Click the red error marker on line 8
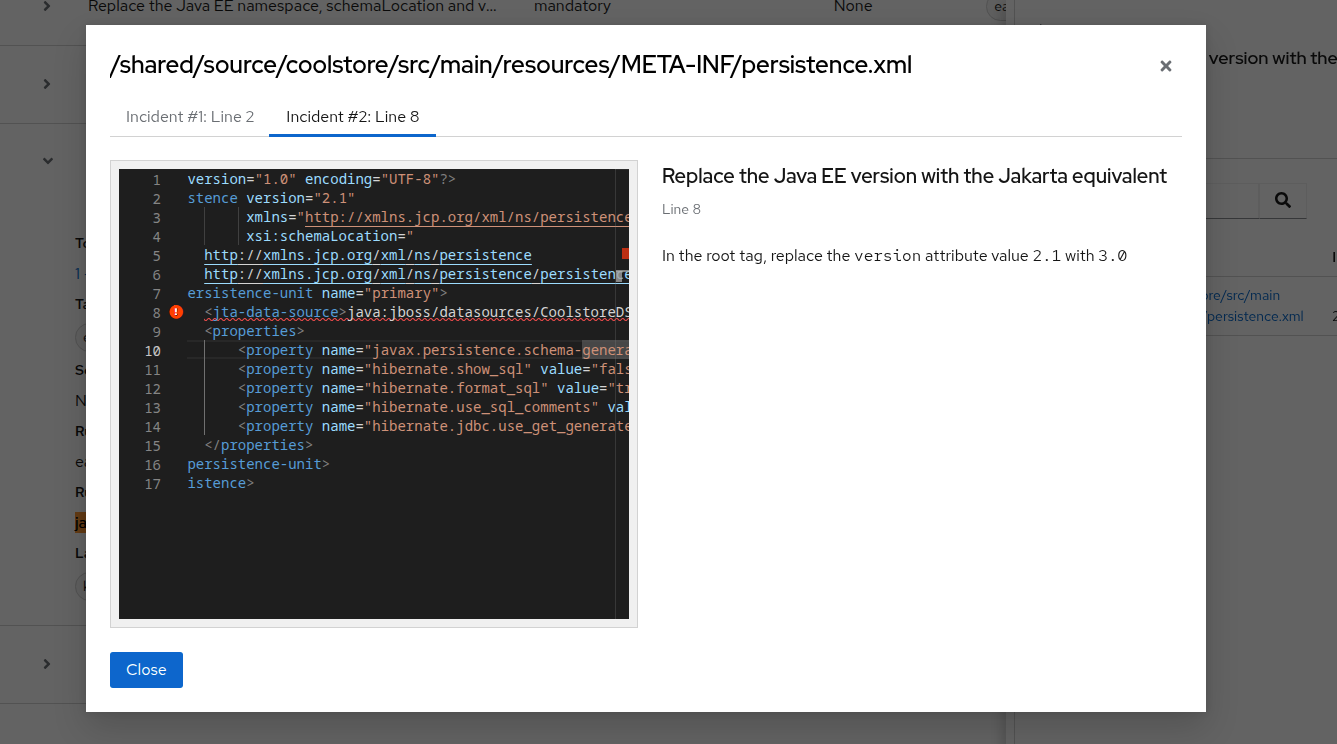1337x744 pixels. [x=177, y=312]
